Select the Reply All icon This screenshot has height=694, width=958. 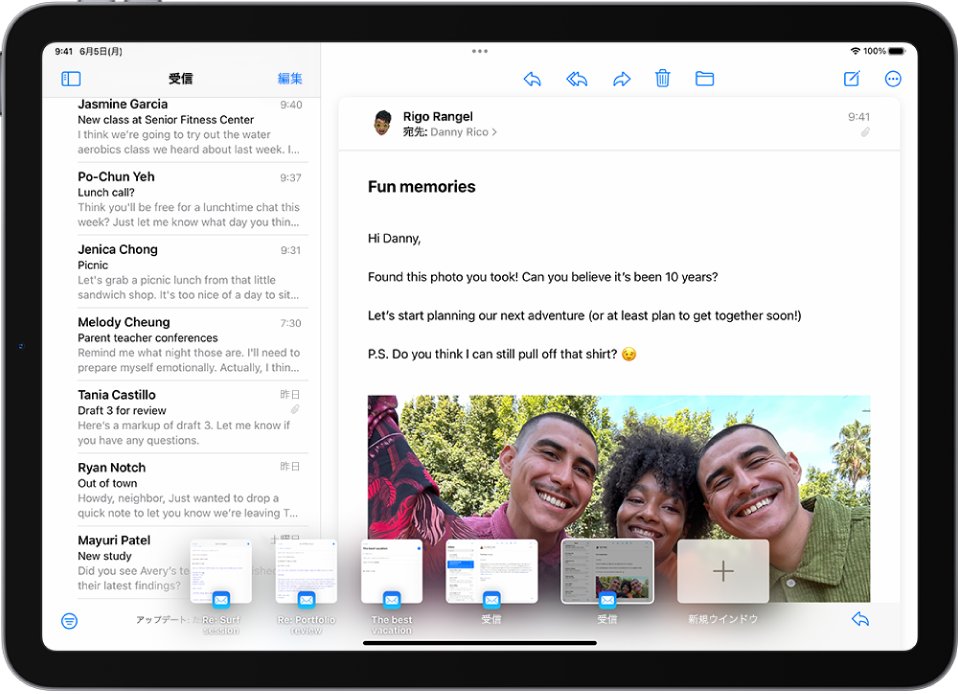click(x=577, y=78)
